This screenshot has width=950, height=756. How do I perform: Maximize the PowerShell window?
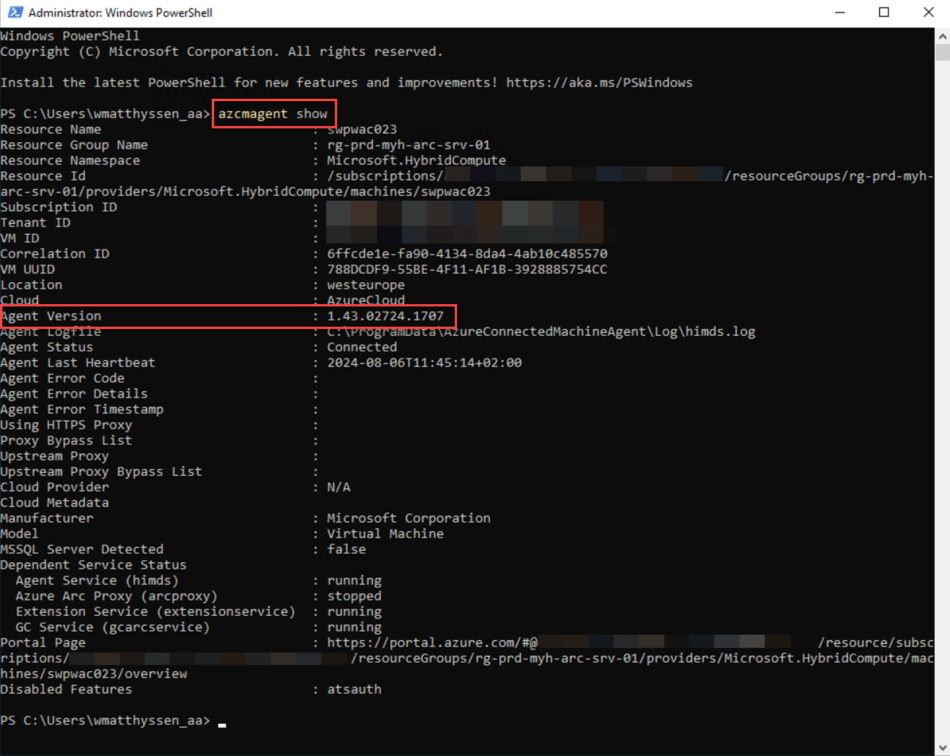coord(883,12)
